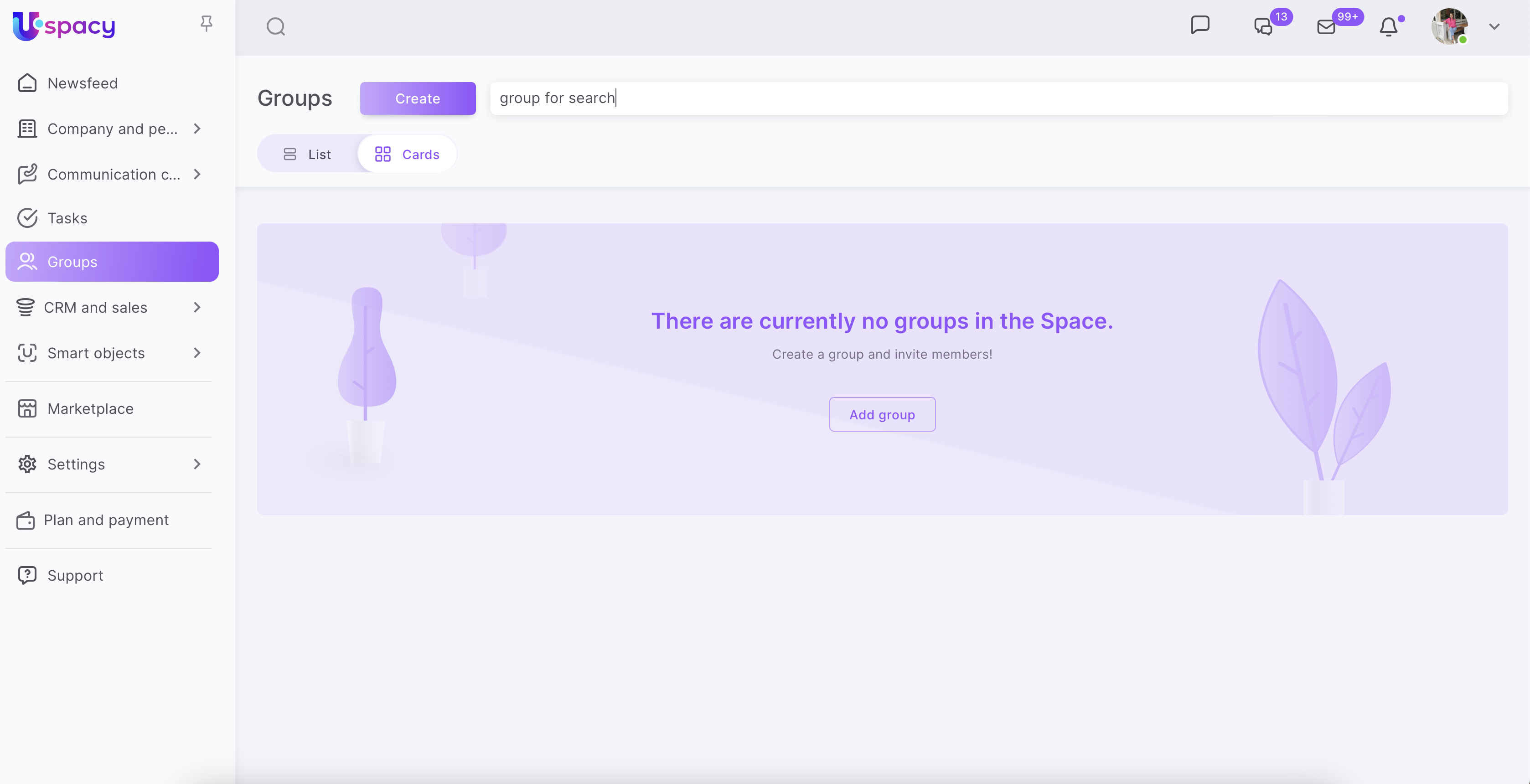Open messages with 13 badge

tap(1263, 27)
